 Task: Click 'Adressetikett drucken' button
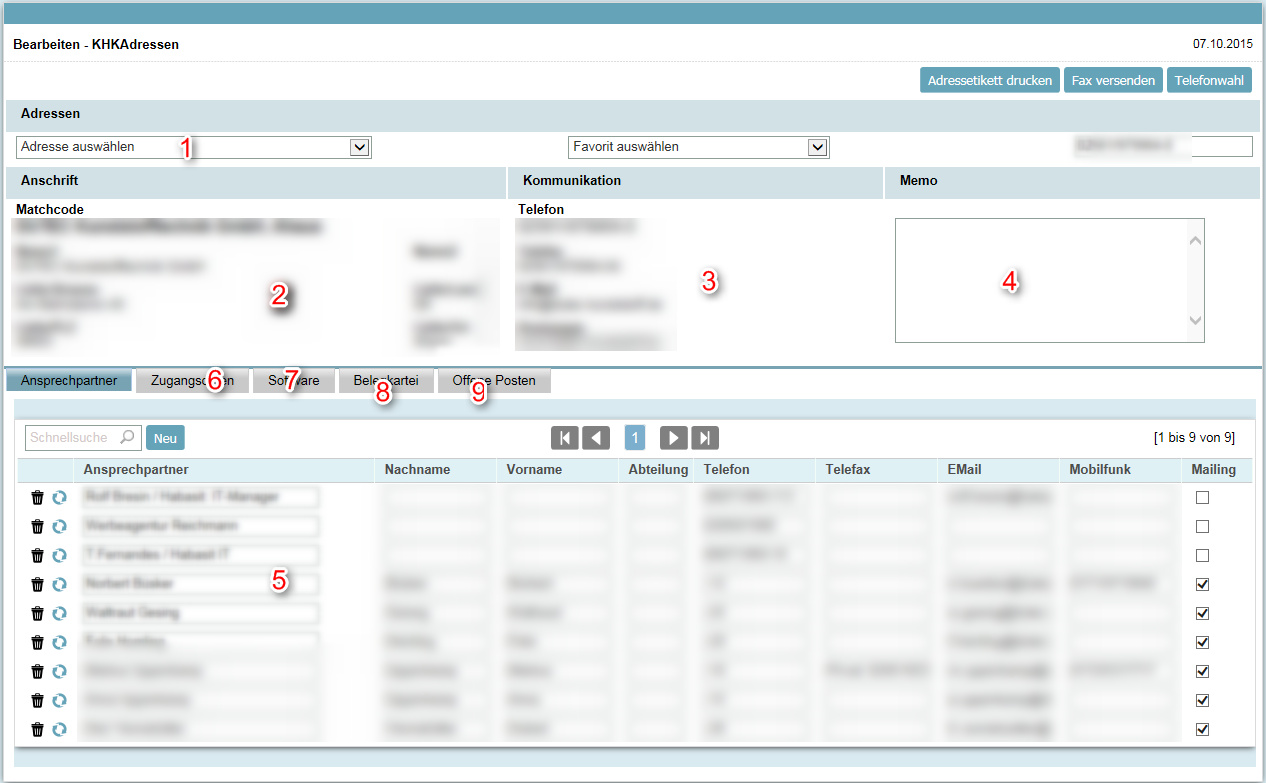point(989,80)
